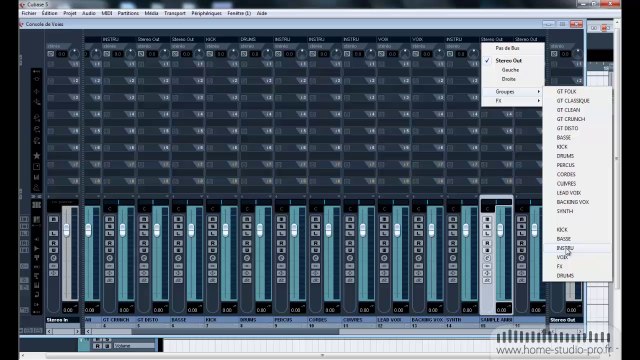Expand the Groupes submenu
This screenshot has width=640, height=360.
click(513, 91)
